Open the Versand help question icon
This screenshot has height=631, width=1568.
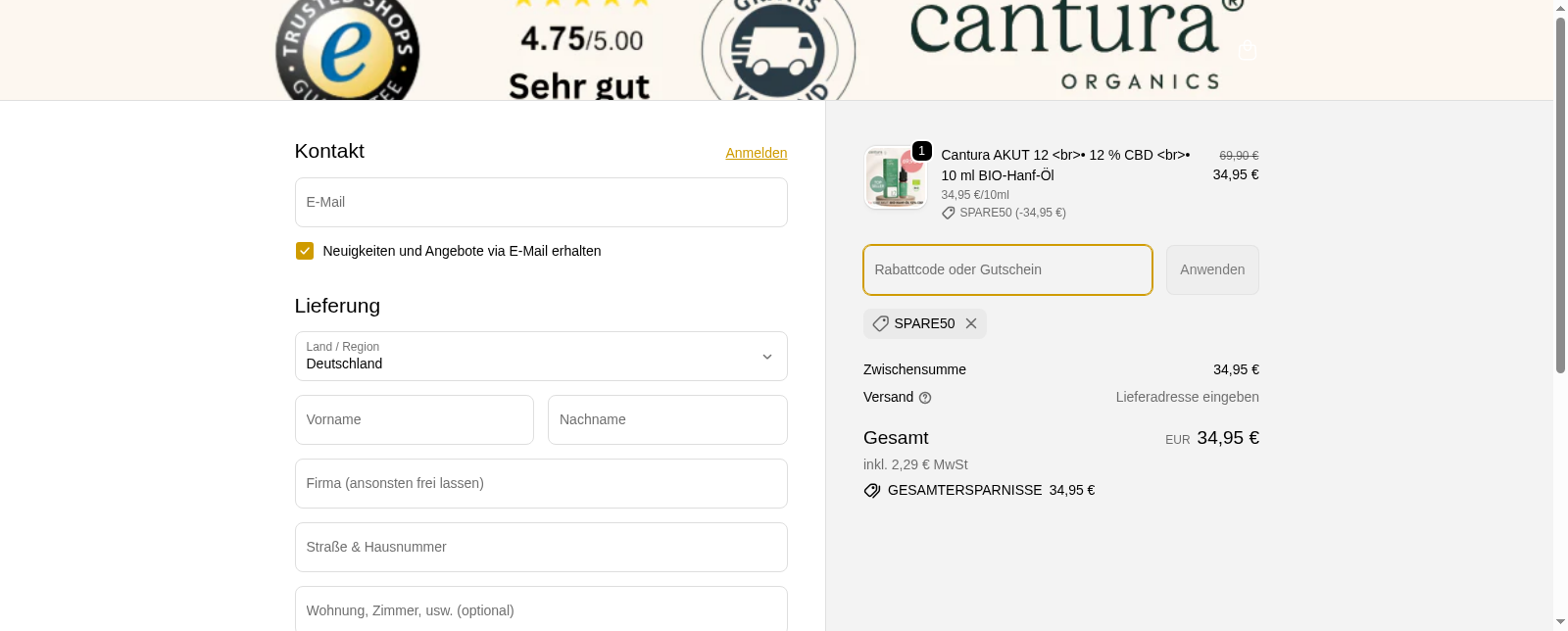pyautogui.click(x=925, y=398)
